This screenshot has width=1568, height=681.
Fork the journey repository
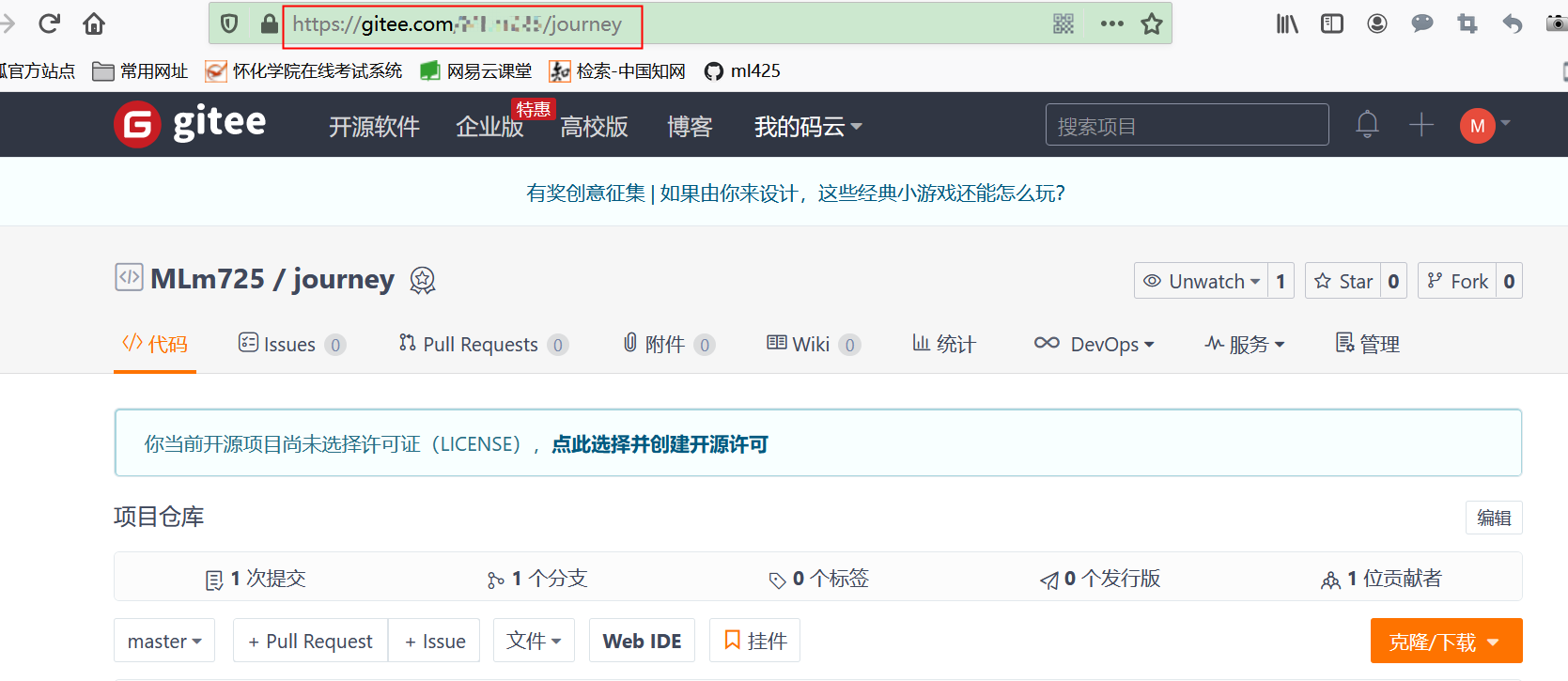coord(1457,281)
